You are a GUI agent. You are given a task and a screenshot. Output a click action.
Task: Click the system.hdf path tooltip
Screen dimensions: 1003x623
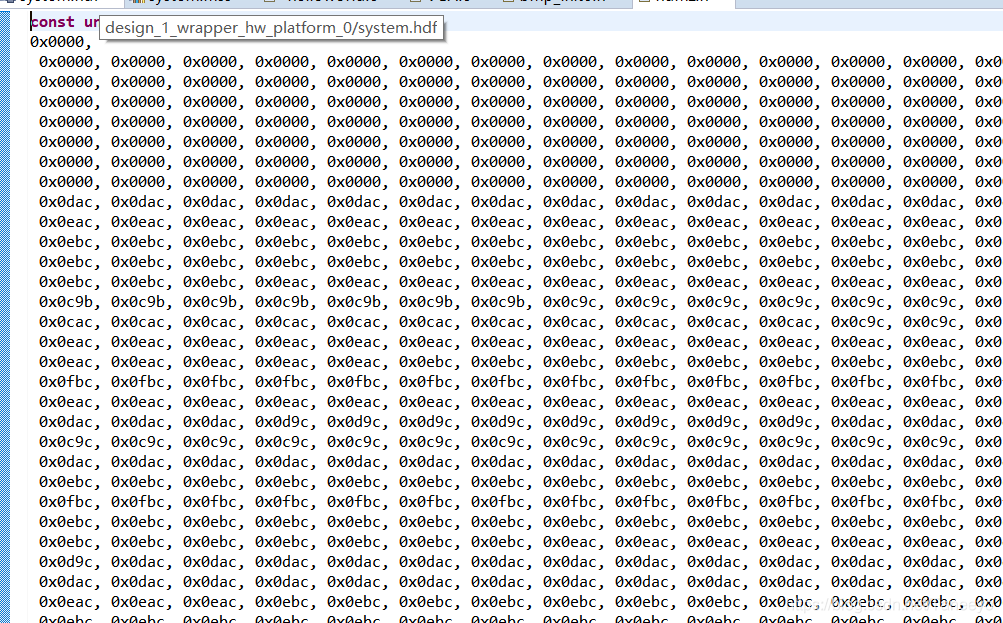[271, 28]
